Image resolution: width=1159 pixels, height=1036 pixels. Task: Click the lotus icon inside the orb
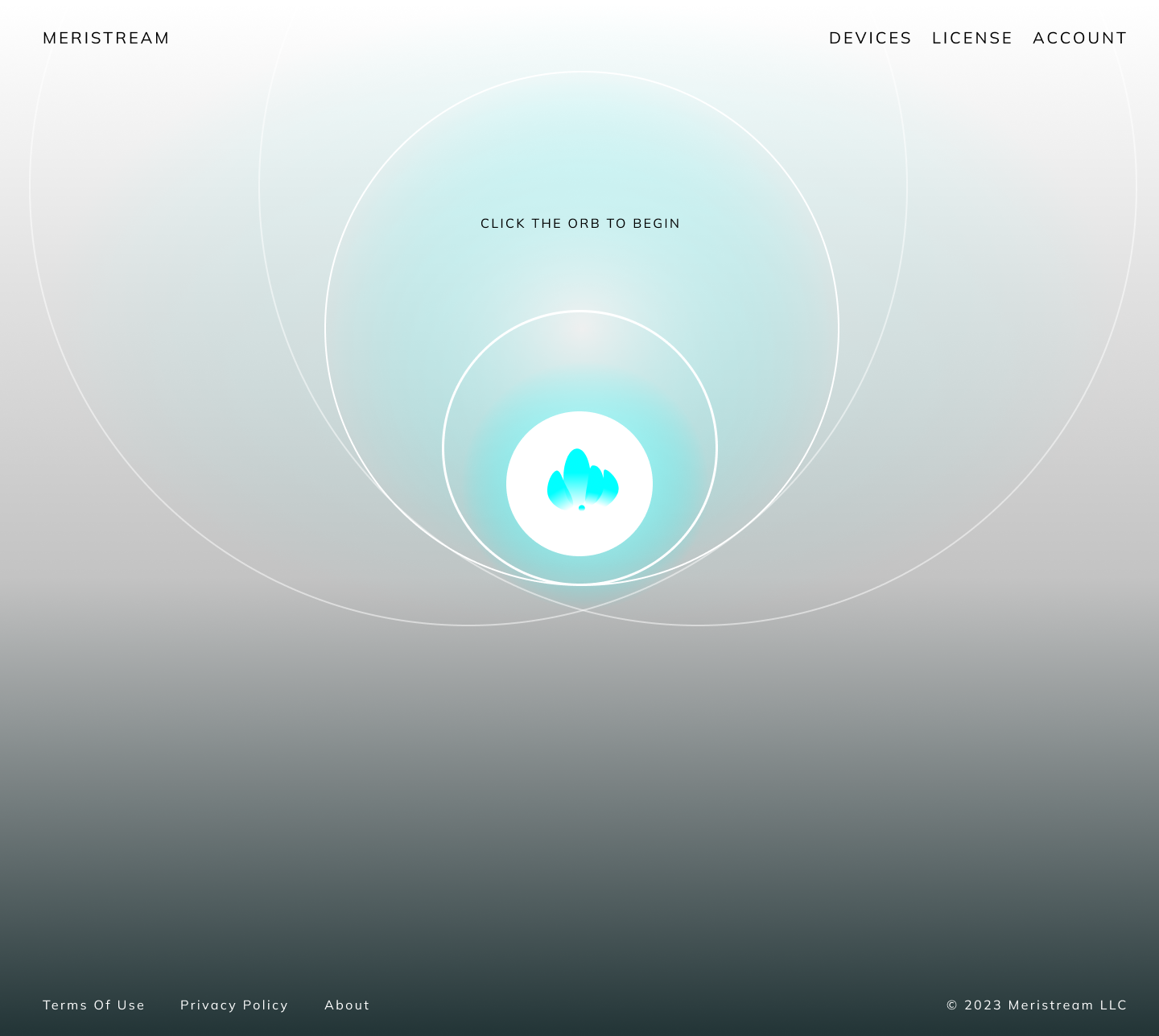click(x=582, y=481)
